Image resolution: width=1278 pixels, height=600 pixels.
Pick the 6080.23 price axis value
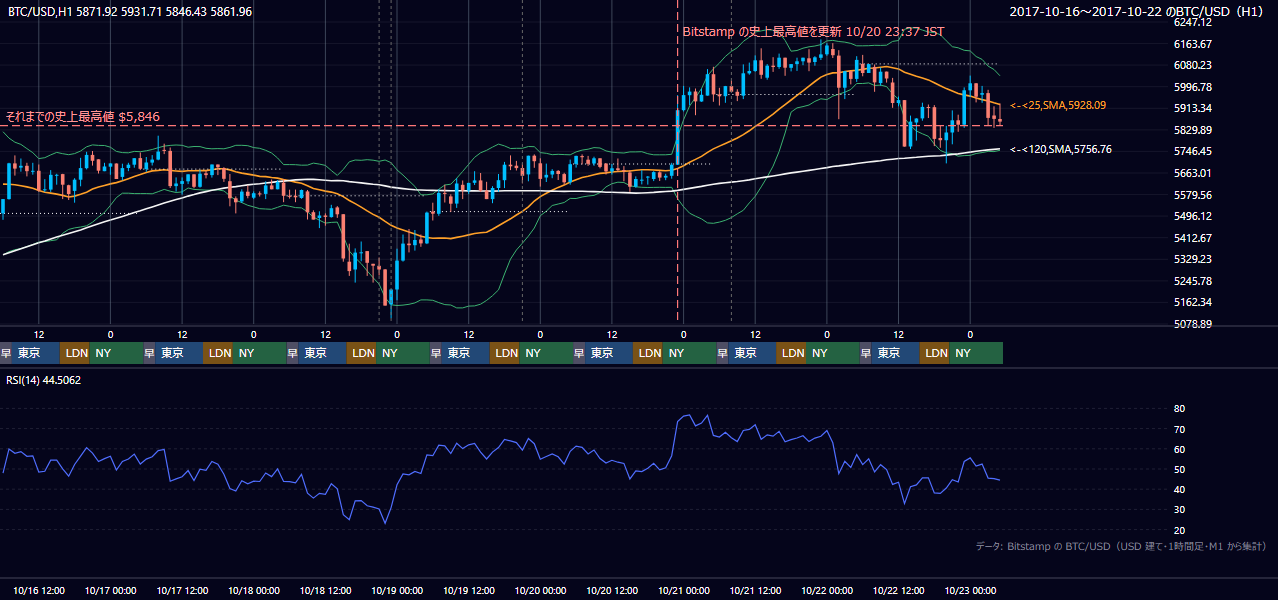coord(1193,65)
